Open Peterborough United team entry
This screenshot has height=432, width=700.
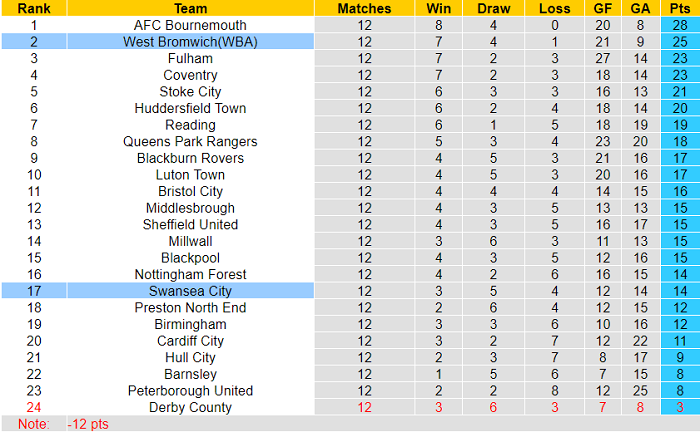click(190, 390)
